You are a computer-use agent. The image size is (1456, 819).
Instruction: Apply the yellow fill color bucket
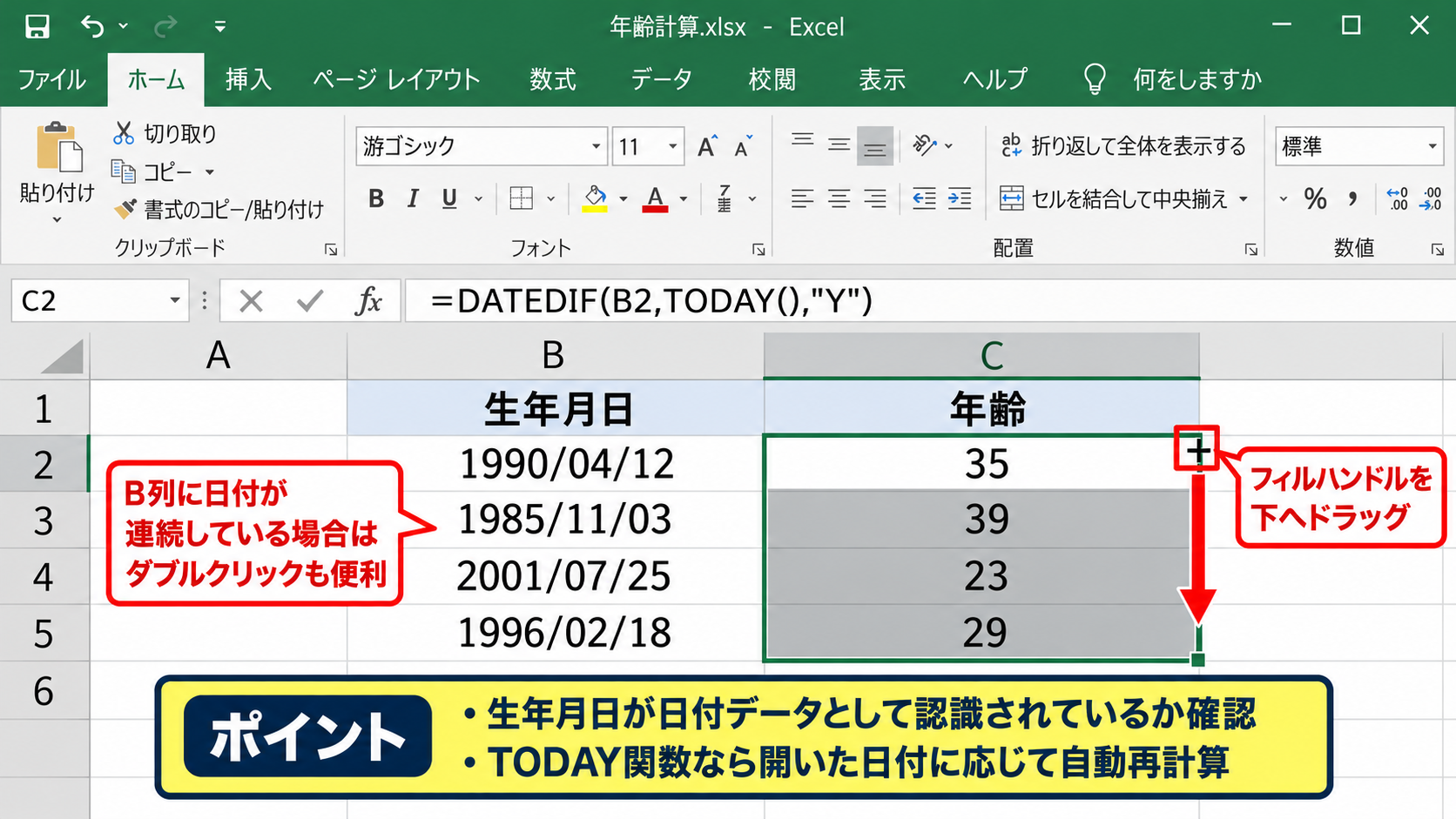click(x=595, y=198)
